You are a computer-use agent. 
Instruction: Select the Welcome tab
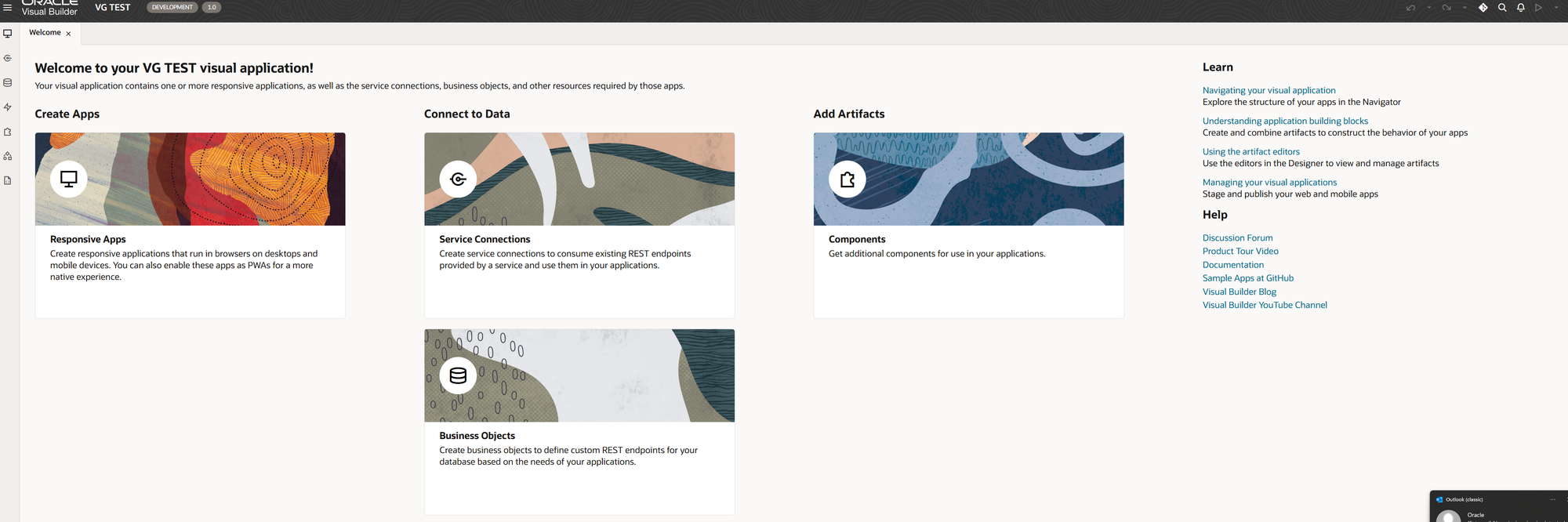click(45, 33)
